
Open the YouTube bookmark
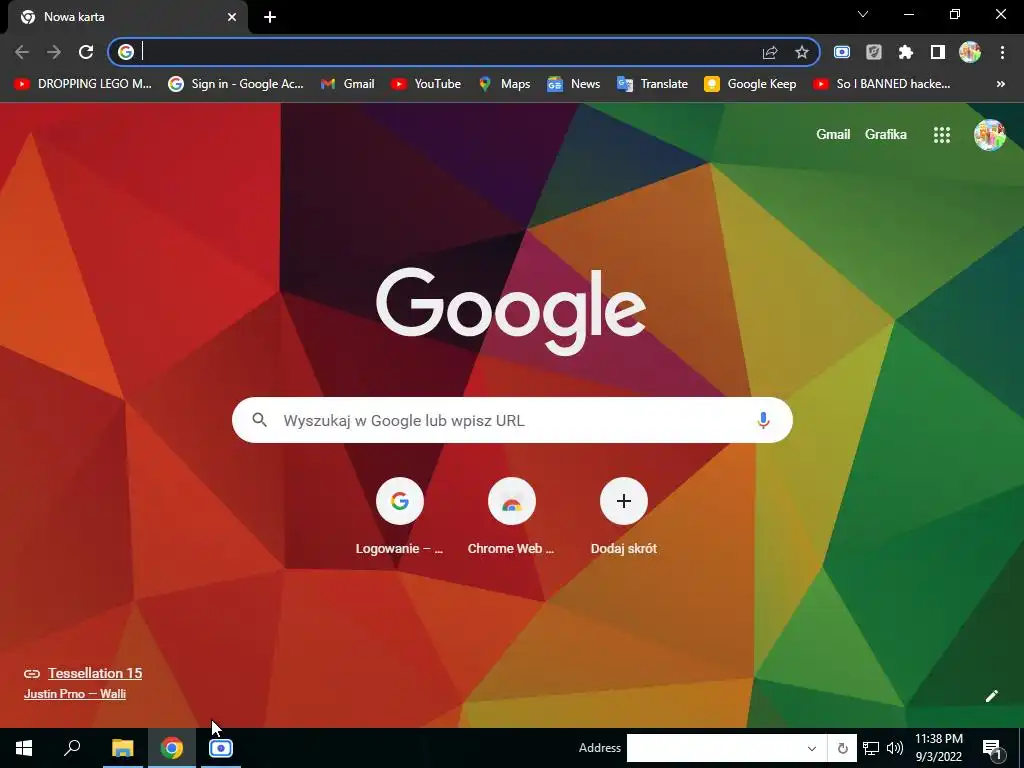point(426,84)
